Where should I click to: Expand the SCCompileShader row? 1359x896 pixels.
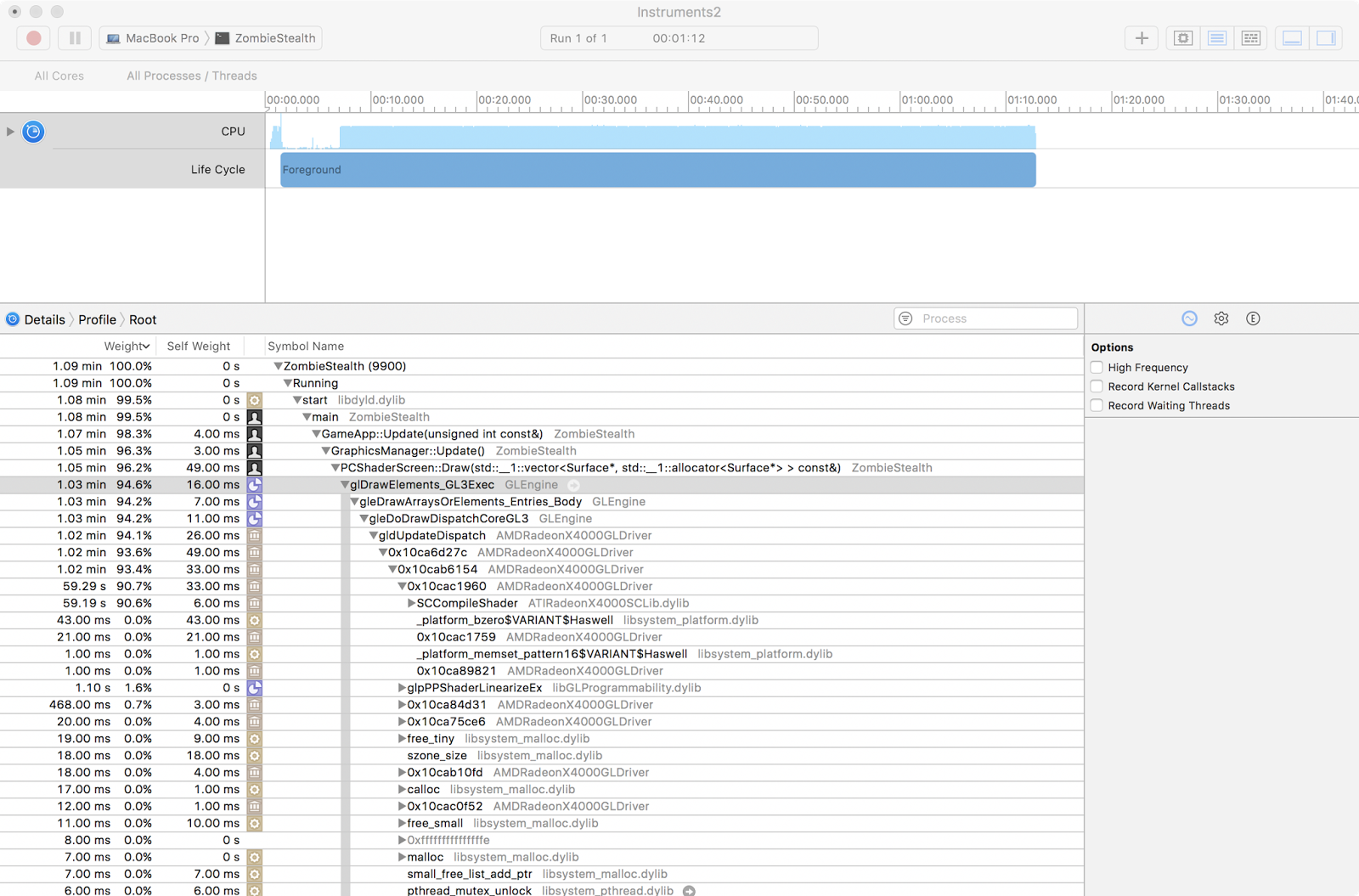tap(411, 603)
